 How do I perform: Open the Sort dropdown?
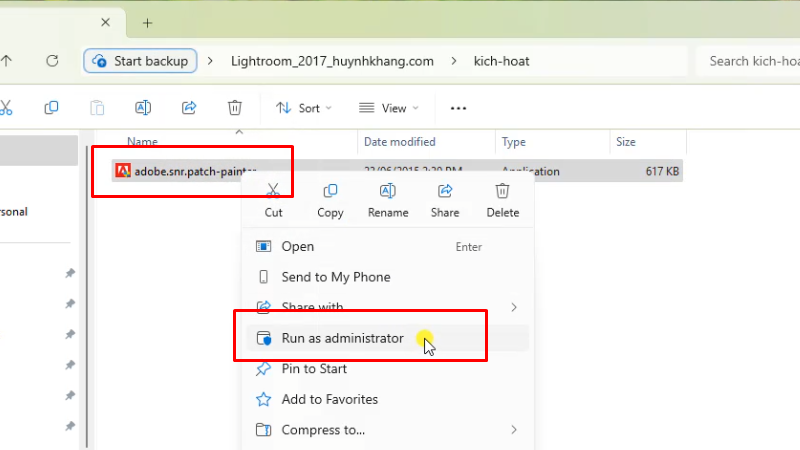coord(304,108)
